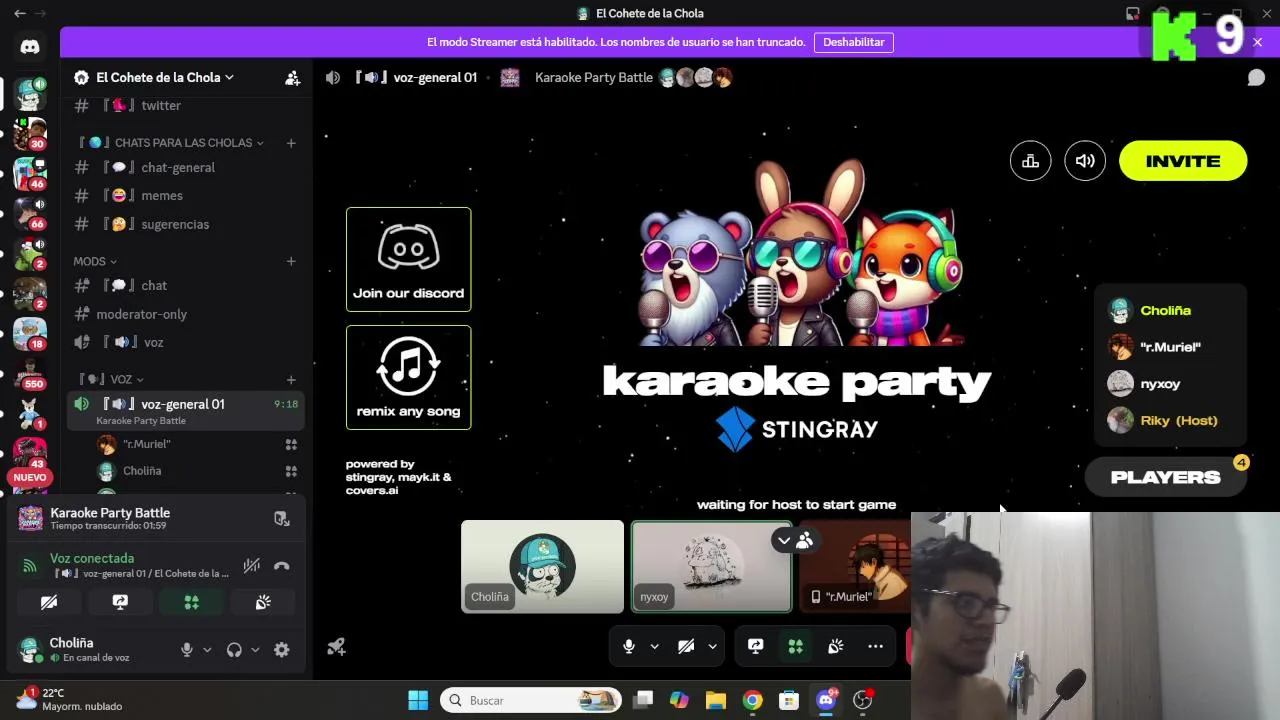Click the PLAYERS button
This screenshot has width=1280, height=720.
pos(1165,477)
